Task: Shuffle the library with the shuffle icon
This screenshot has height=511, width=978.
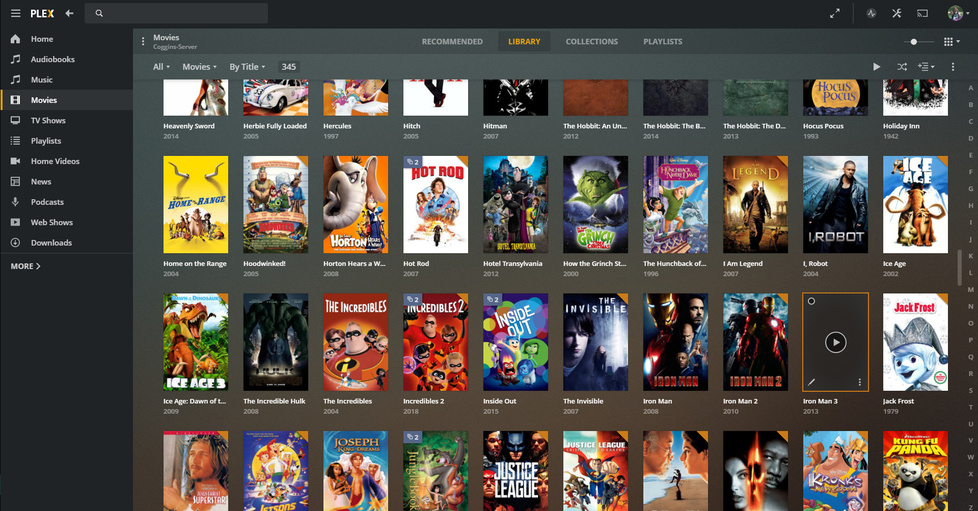Action: coord(902,67)
